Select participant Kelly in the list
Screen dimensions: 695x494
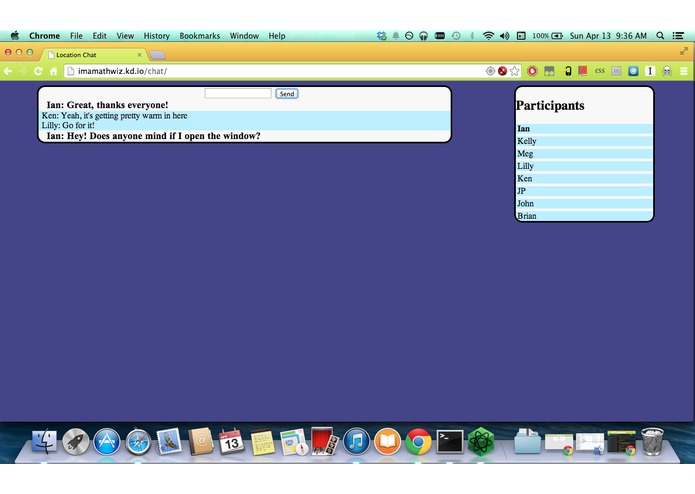[x=584, y=141]
